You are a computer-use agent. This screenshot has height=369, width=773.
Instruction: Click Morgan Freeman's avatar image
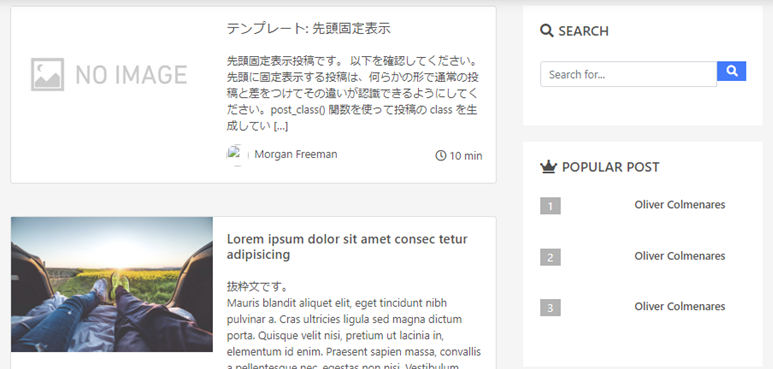click(237, 155)
